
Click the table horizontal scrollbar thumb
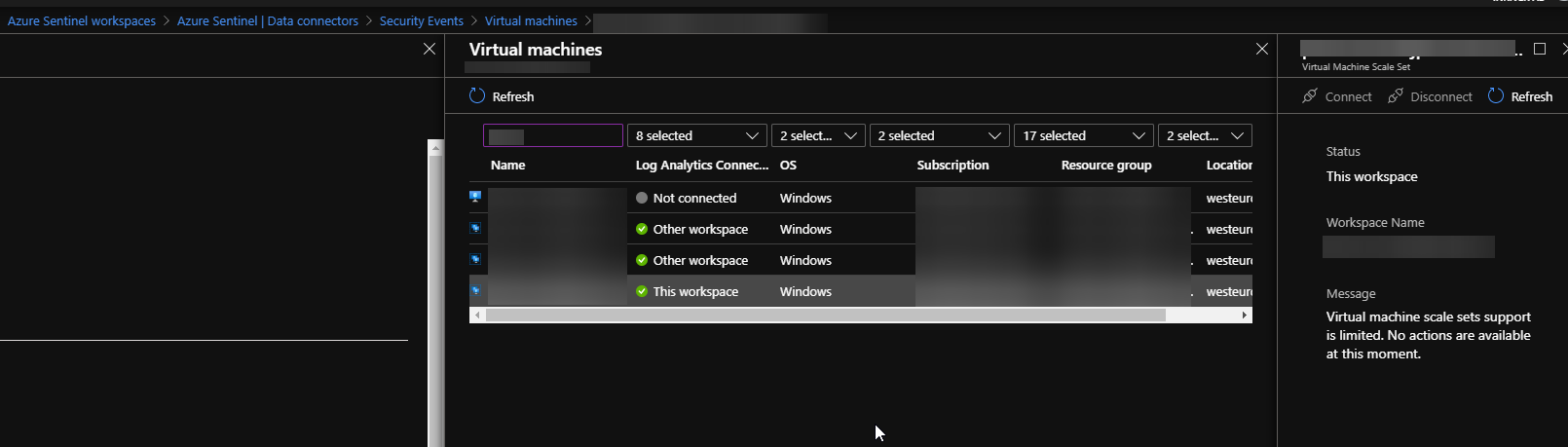pyautogui.click(x=825, y=315)
